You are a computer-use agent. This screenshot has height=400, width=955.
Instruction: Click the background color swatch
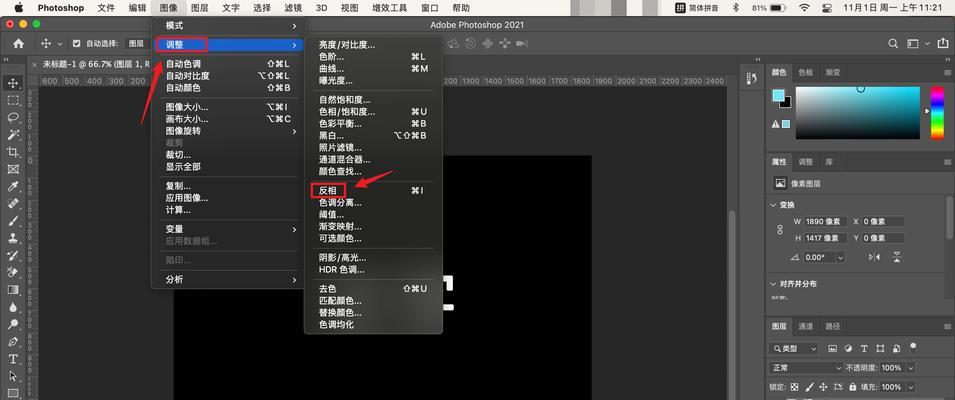(x=787, y=104)
